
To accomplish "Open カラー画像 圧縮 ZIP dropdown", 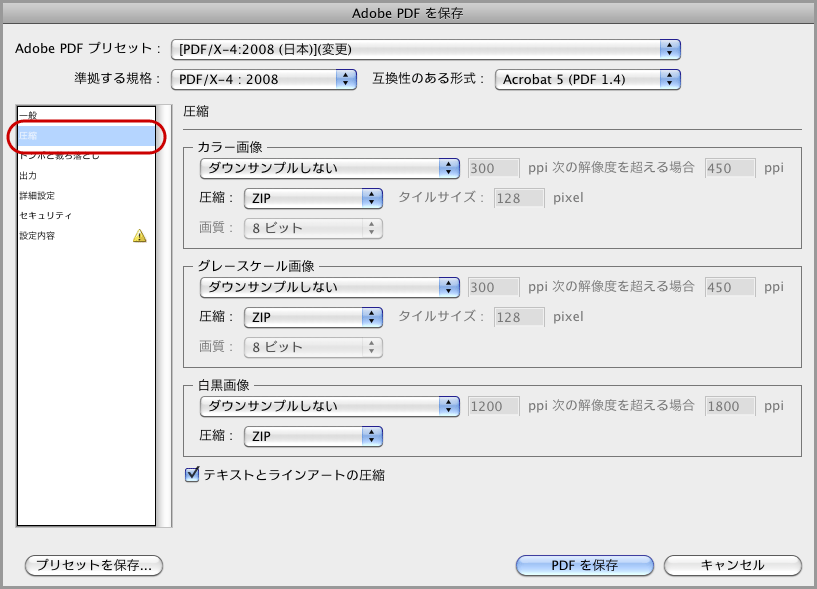I will [x=313, y=198].
